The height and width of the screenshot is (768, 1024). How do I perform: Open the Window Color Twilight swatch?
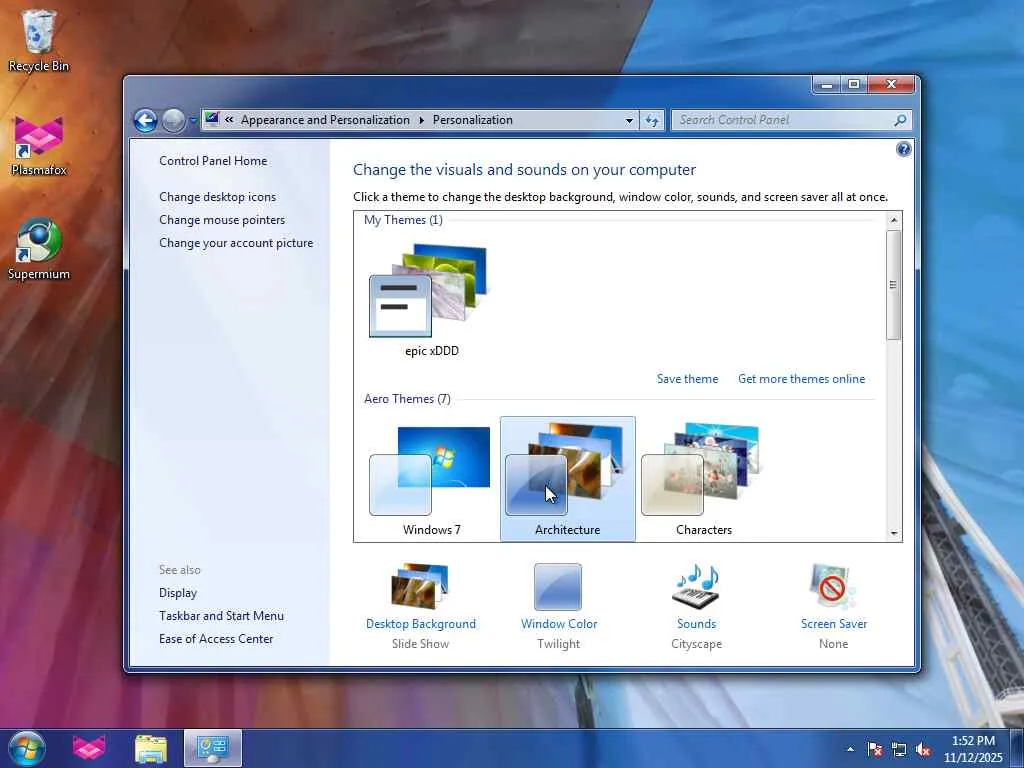(558, 587)
